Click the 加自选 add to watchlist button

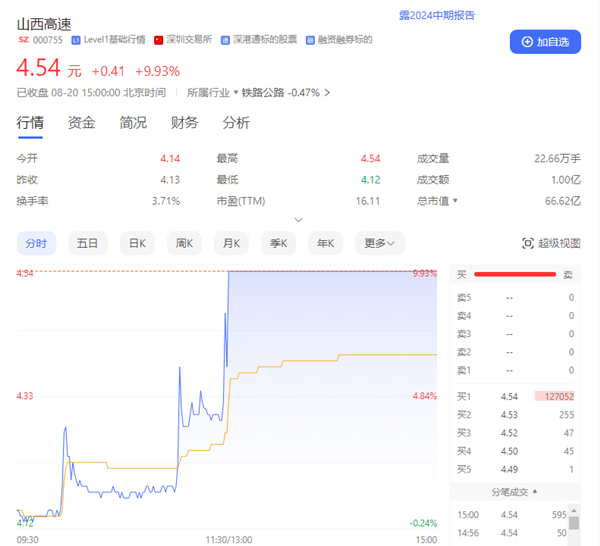(545, 41)
